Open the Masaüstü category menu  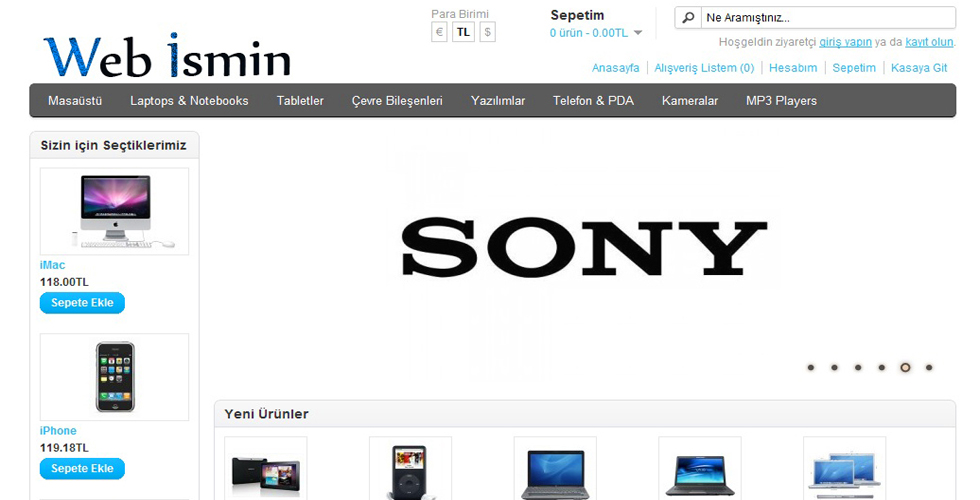pos(75,101)
